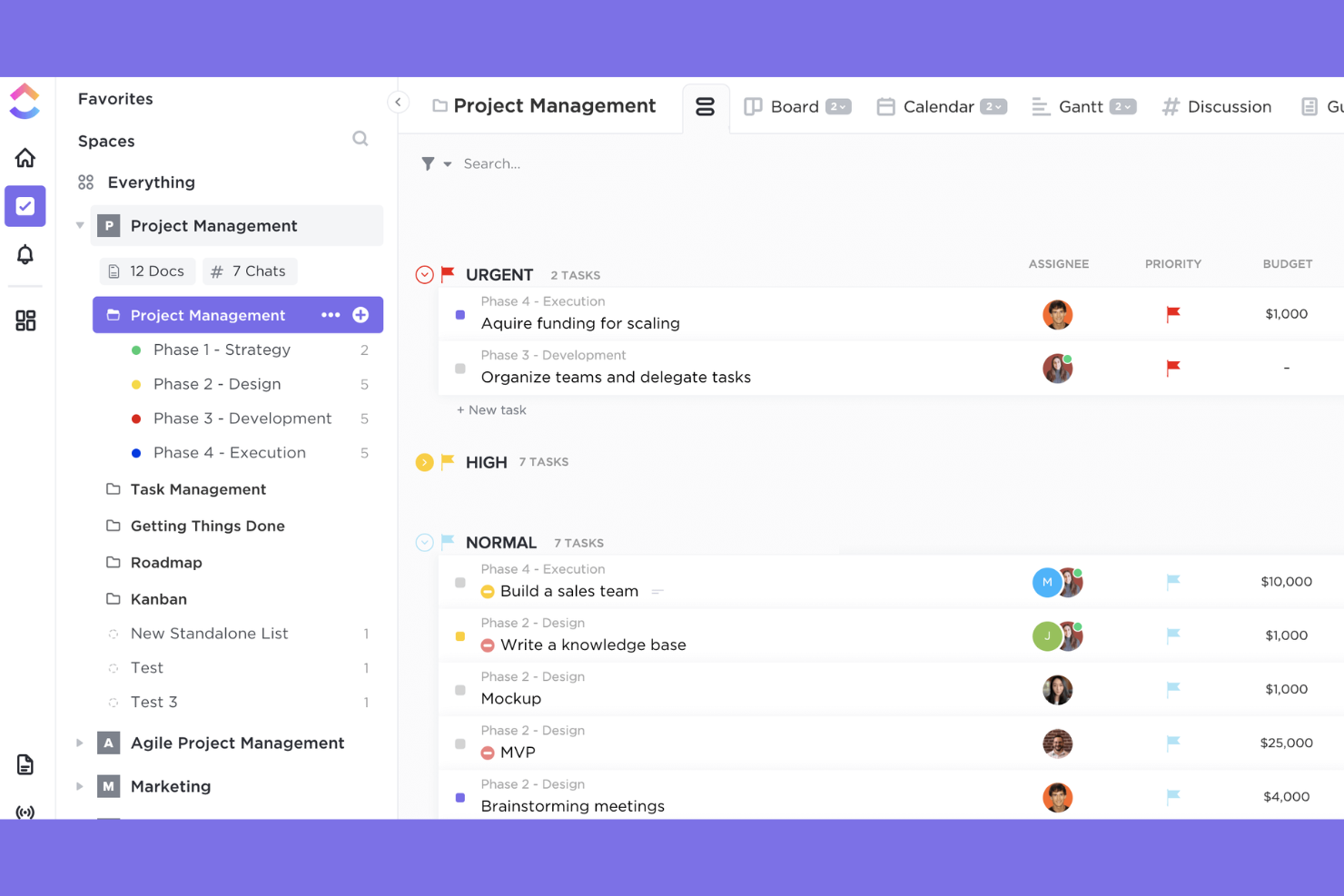The height and width of the screenshot is (896, 1344).
Task: Open the Project Management folder ellipsis menu
Action: [331, 315]
